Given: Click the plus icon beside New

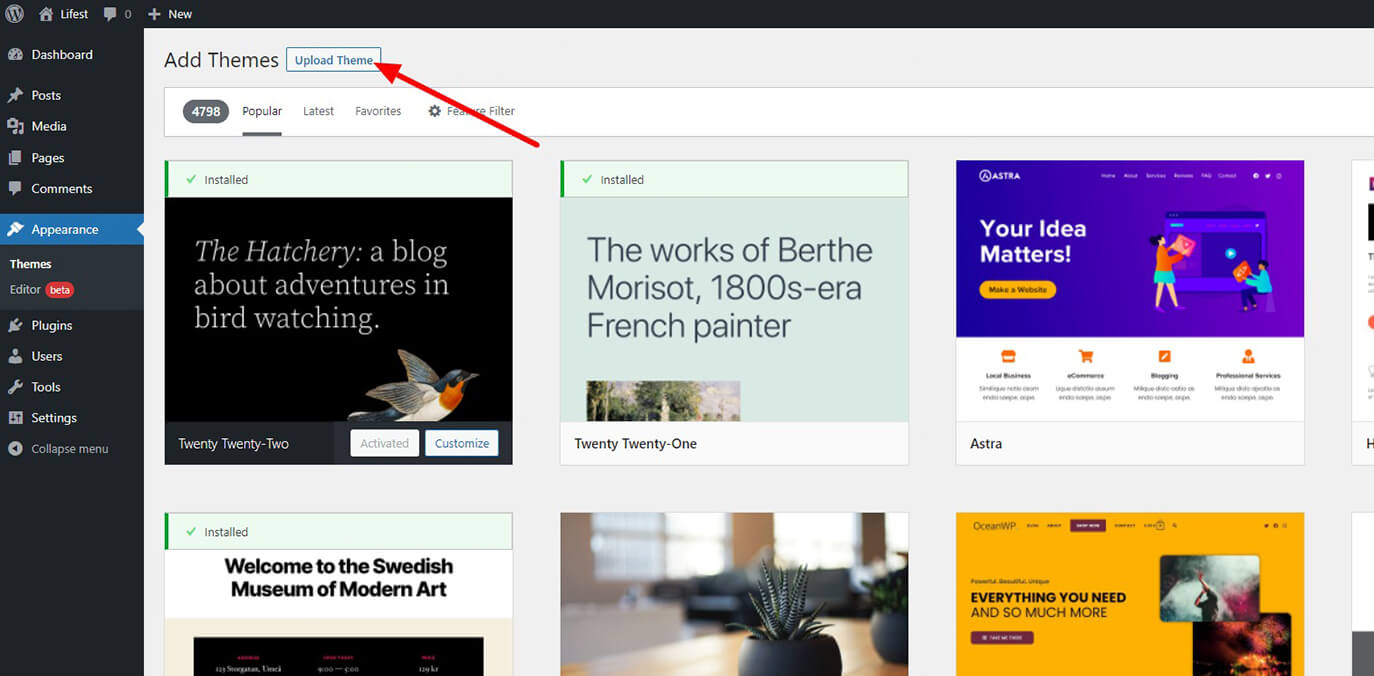Looking at the screenshot, I should (154, 14).
